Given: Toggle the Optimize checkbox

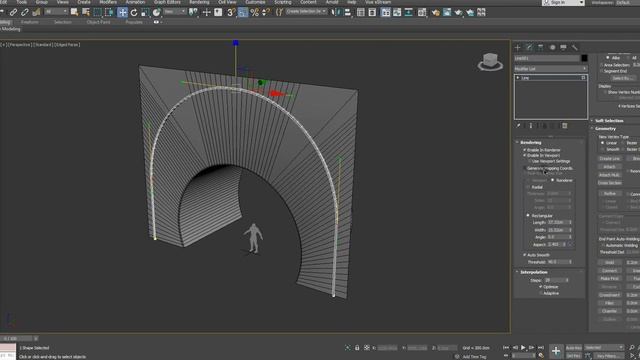Looking at the screenshot, I should pos(541,287).
